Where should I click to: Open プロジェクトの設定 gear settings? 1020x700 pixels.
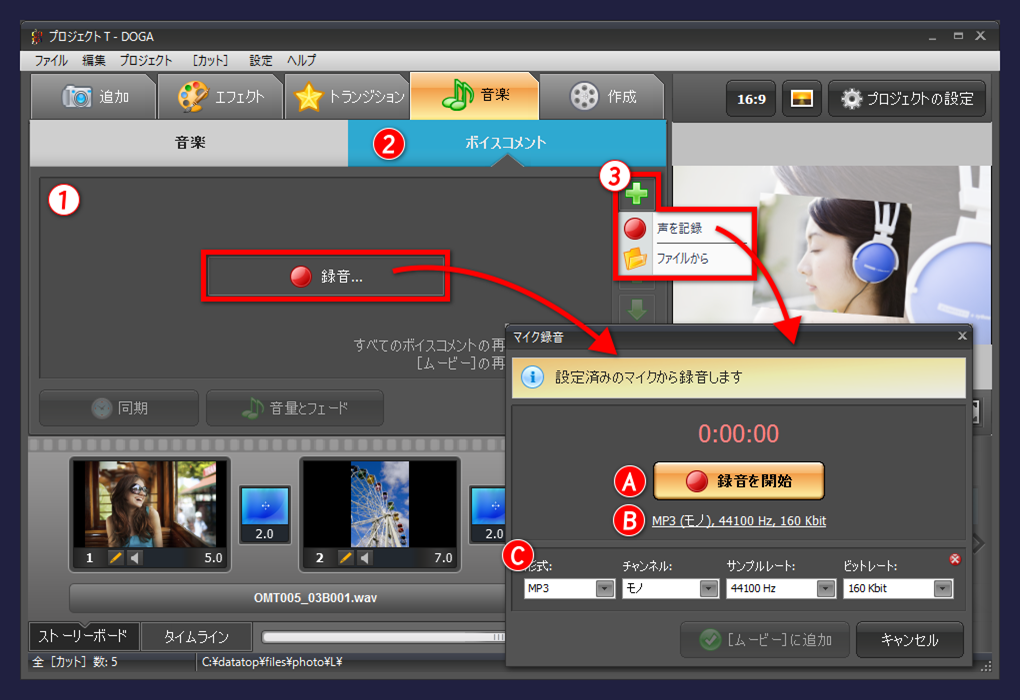click(x=906, y=99)
